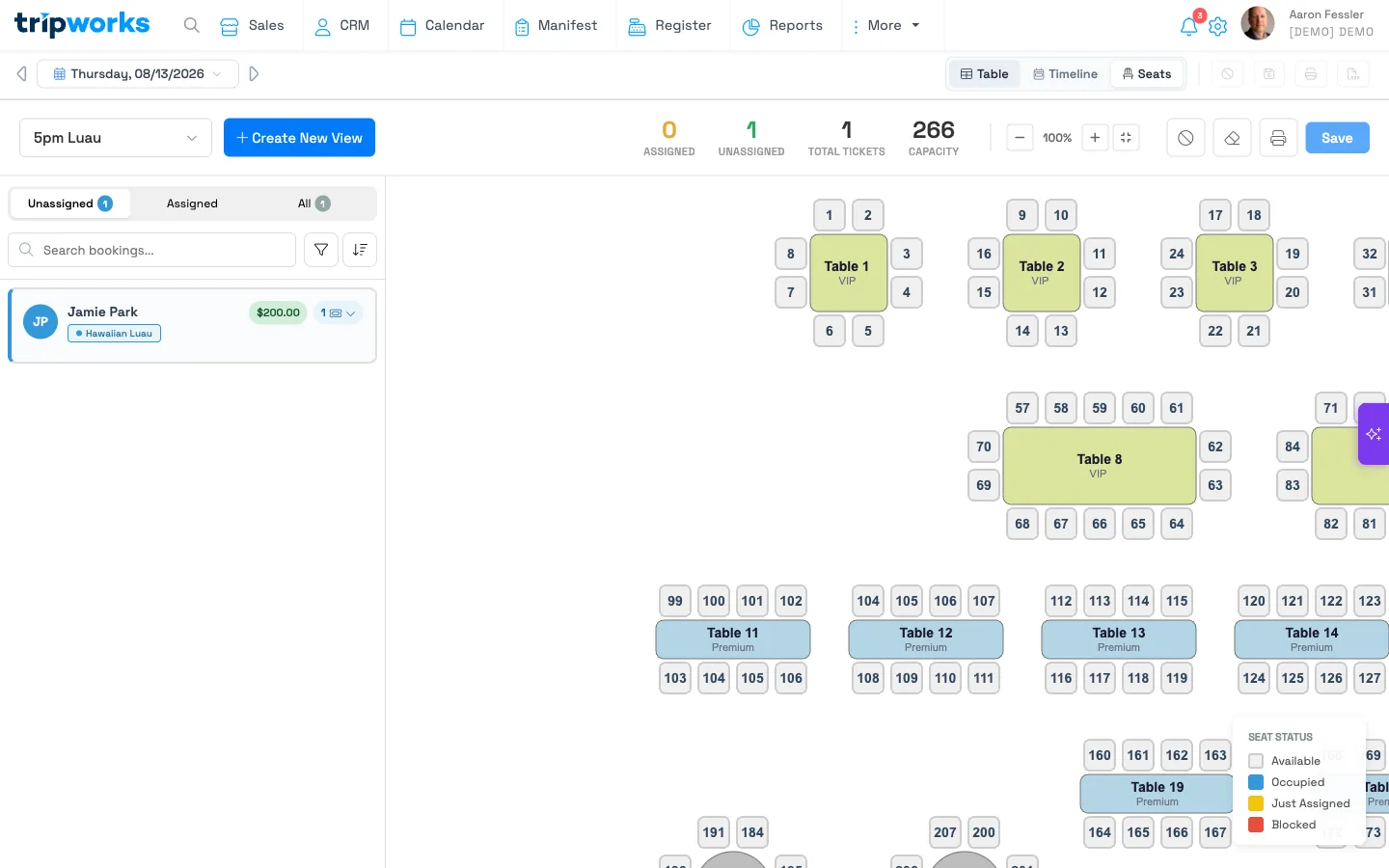Image resolution: width=1389 pixels, height=868 pixels.
Task: Expand Jamie Park's ticket count dropdown
Action: [x=338, y=312]
